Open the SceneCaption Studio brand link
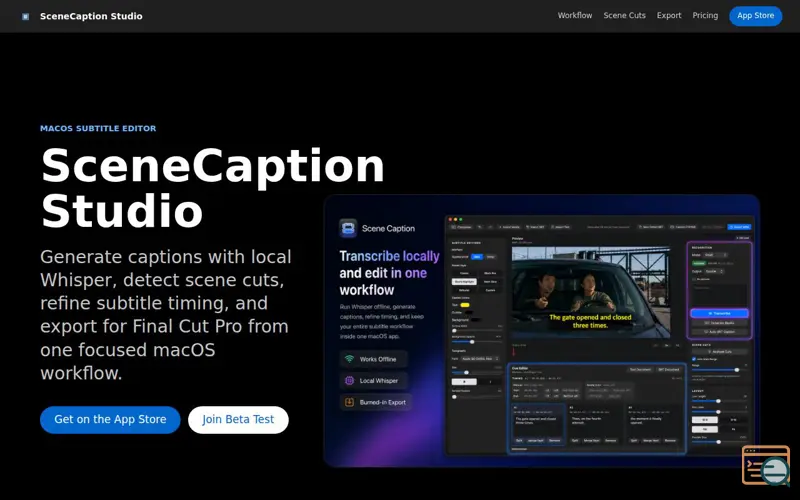Image resolution: width=800 pixels, height=500 pixels. (x=91, y=16)
